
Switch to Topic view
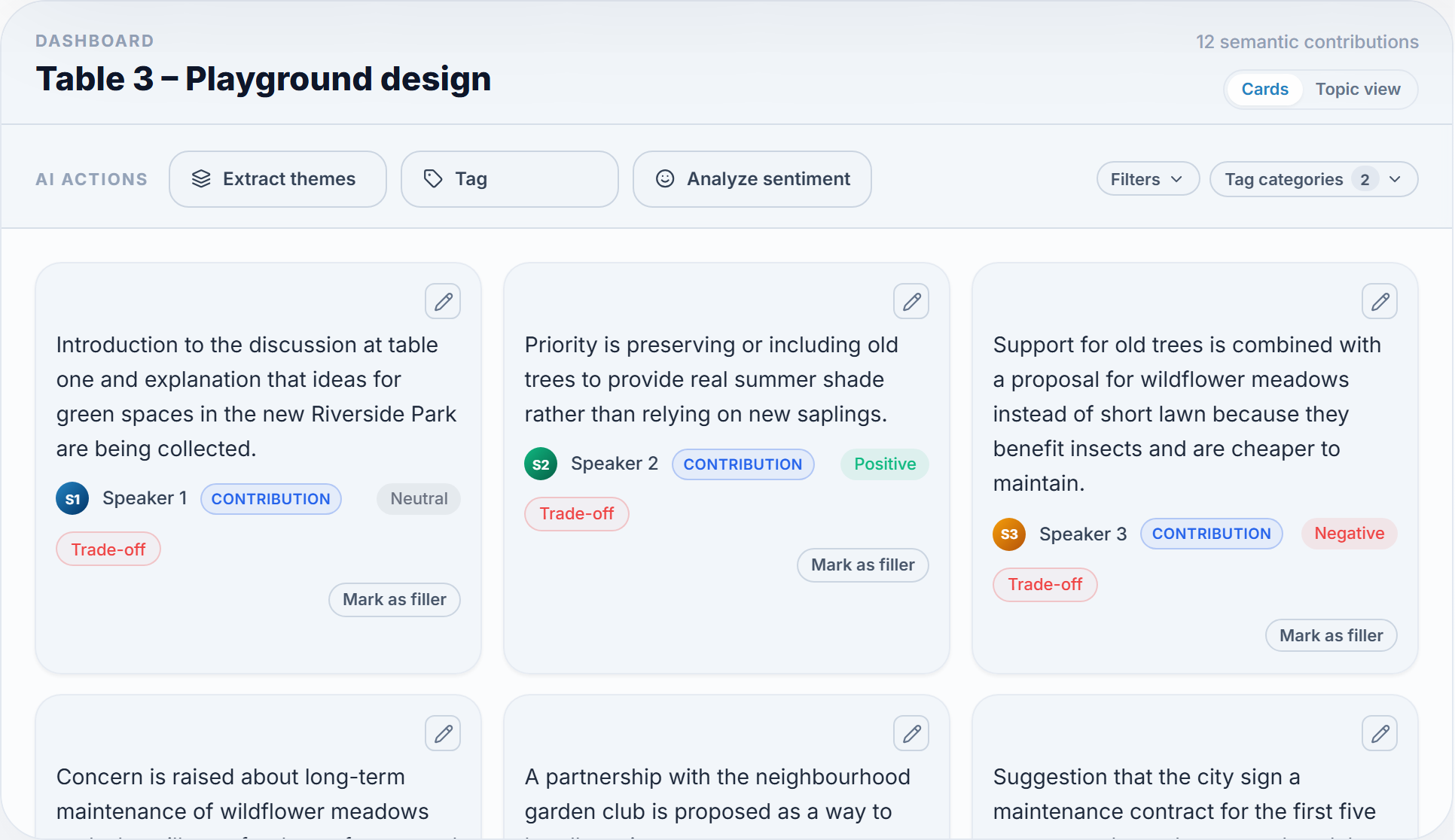pyautogui.click(x=1358, y=90)
